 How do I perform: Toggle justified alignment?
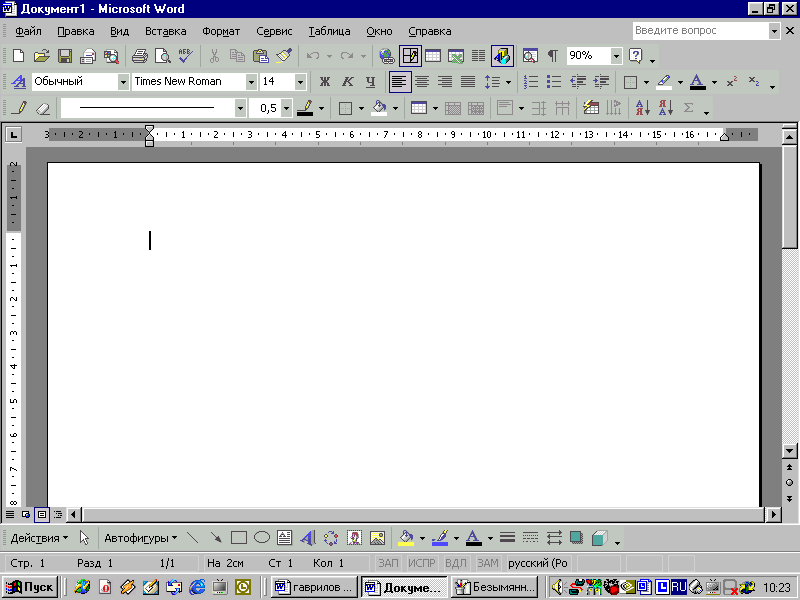point(468,82)
